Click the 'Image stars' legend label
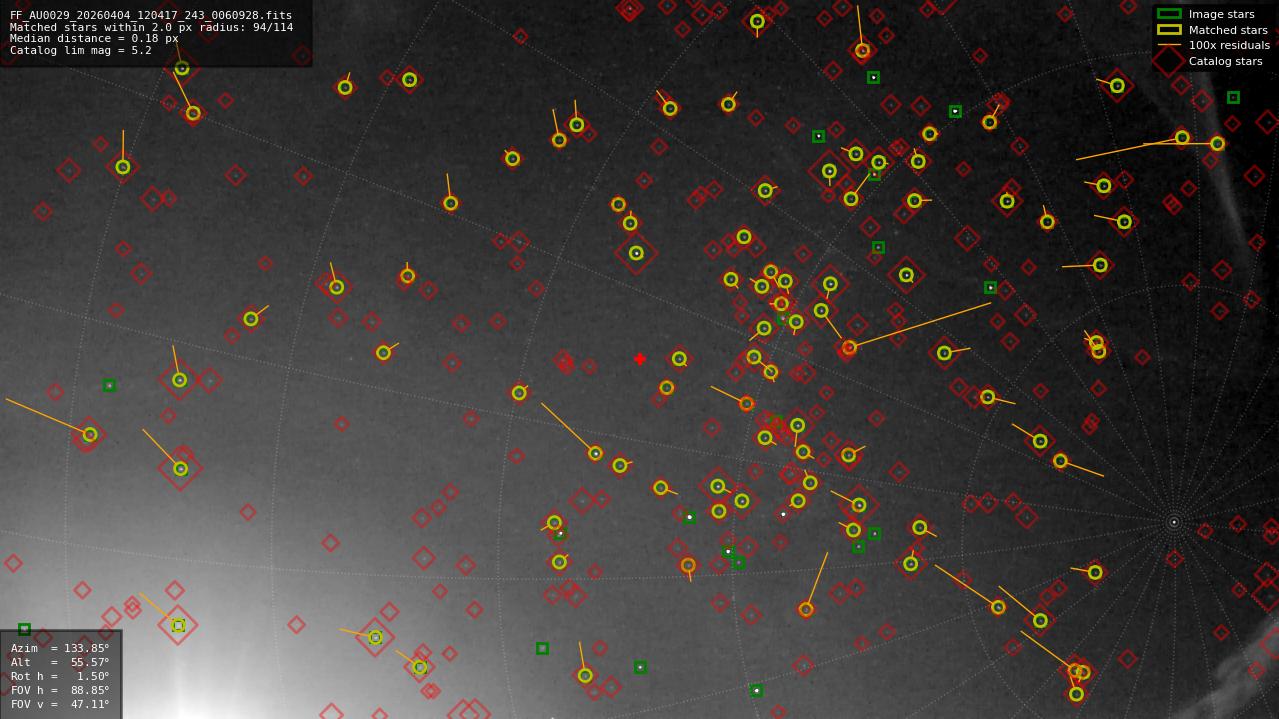This screenshot has width=1279, height=719. [1221, 14]
